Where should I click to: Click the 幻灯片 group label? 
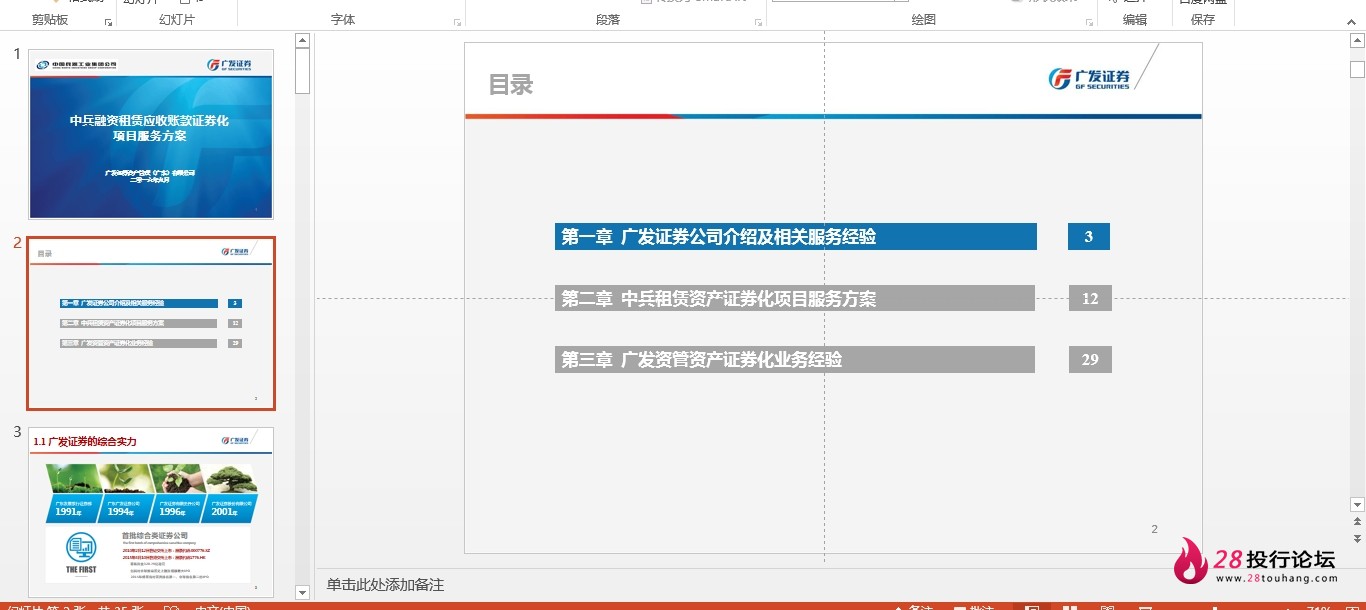pos(177,20)
